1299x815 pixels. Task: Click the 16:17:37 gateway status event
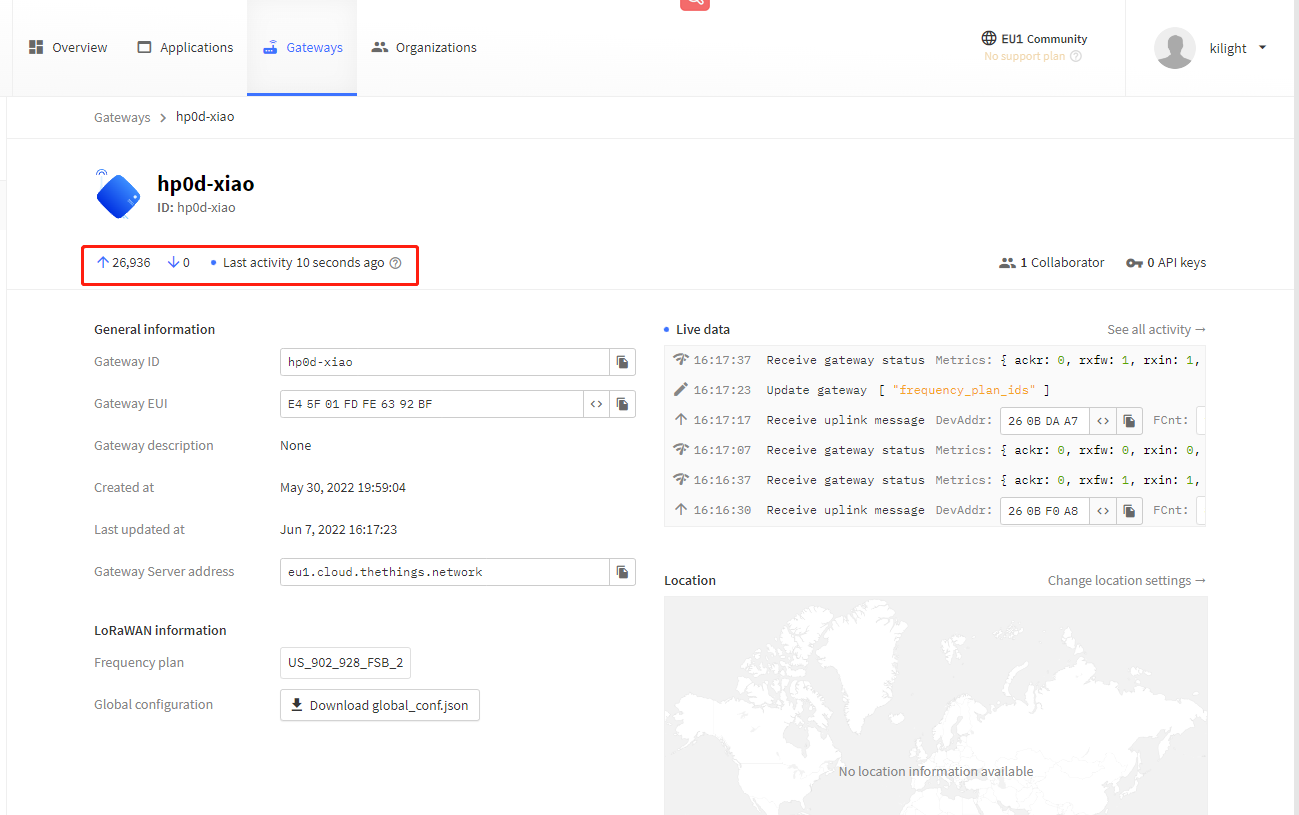935,360
